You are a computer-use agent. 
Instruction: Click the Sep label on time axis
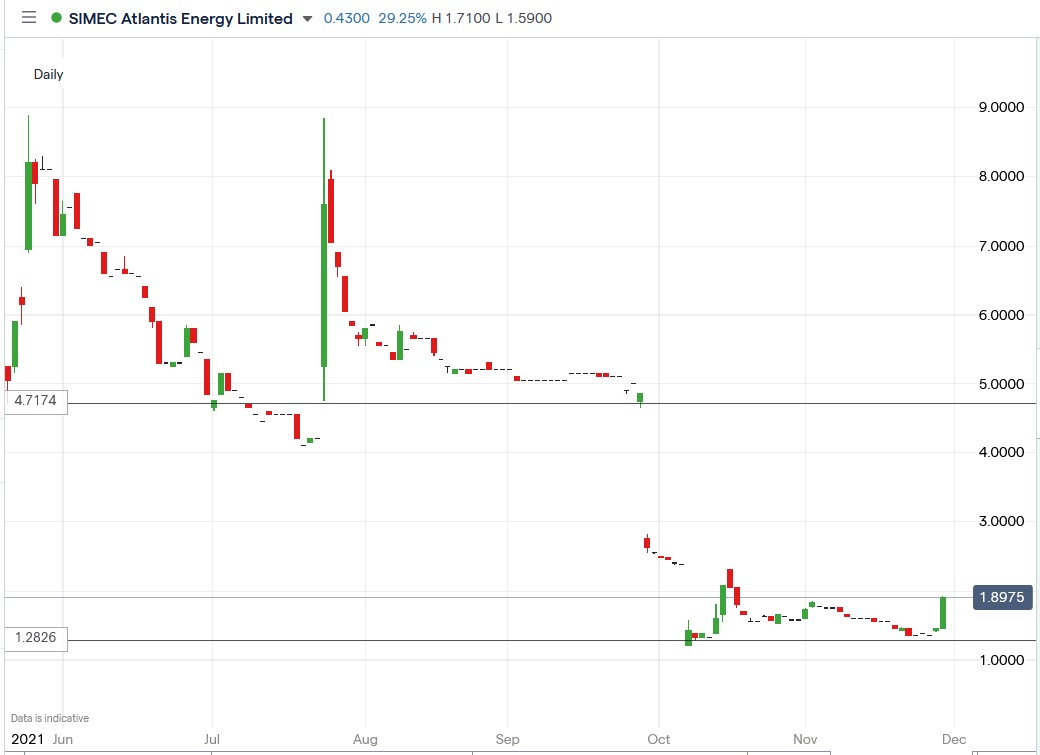pos(507,739)
